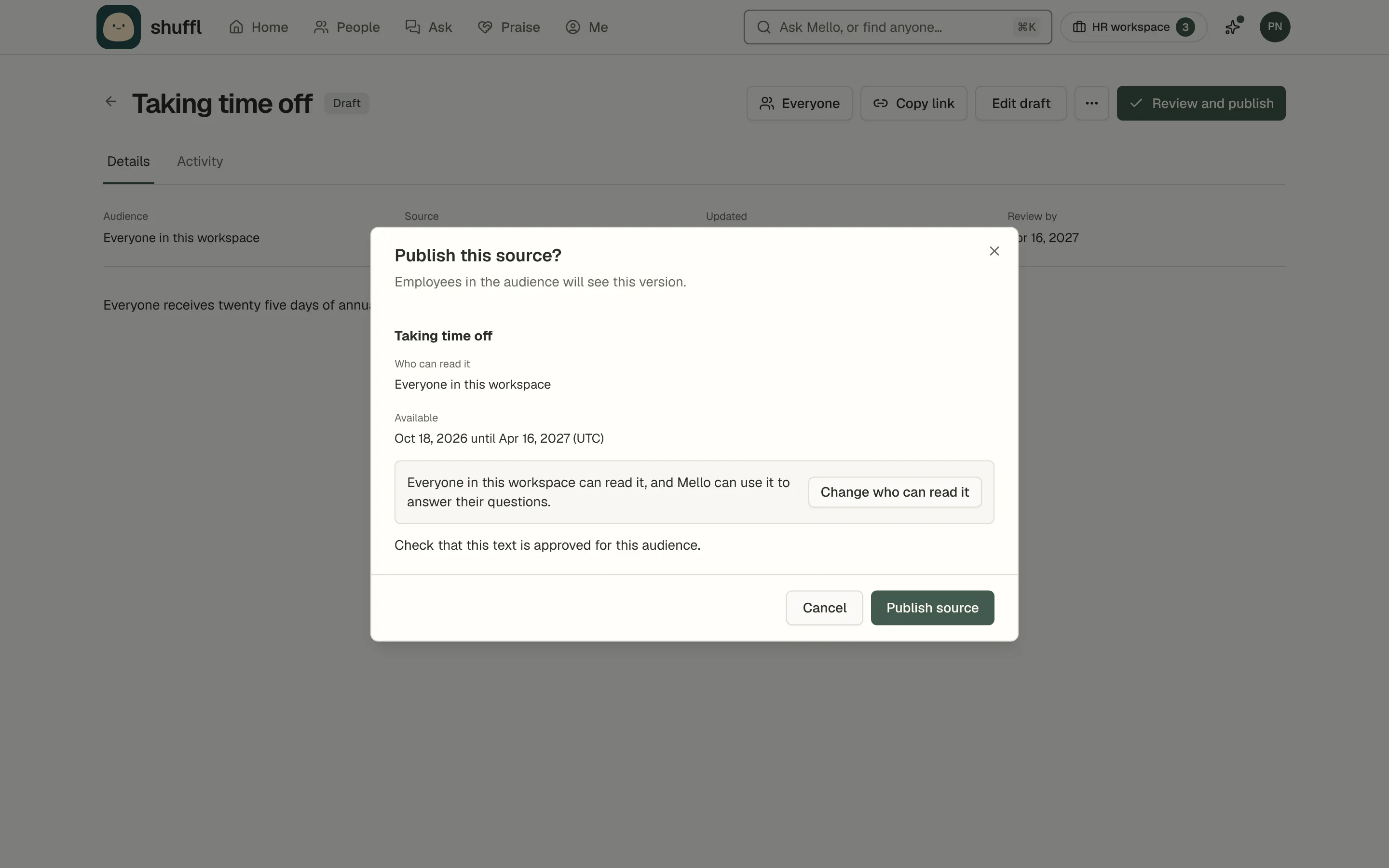This screenshot has width=1389, height=868.
Task: Click Review and publish
Action: pos(1201,103)
